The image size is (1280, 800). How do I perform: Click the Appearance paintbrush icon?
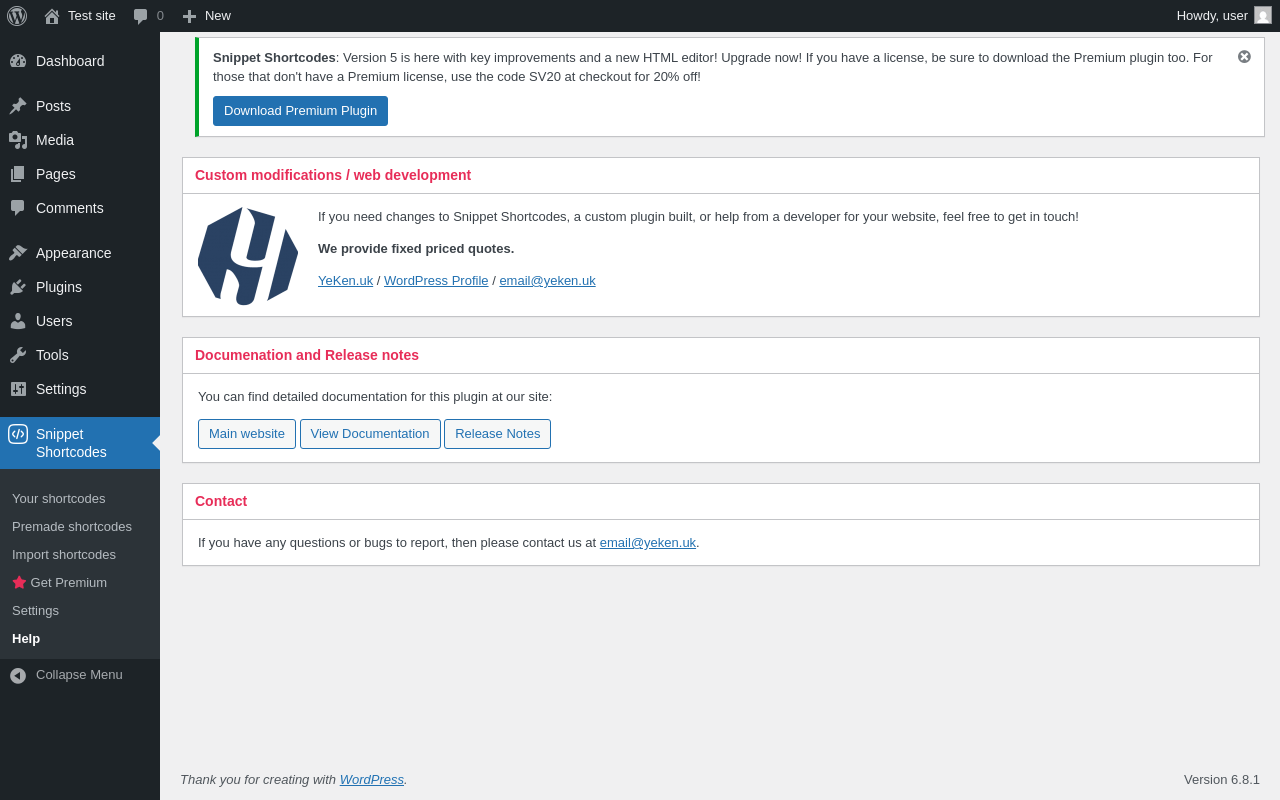[18, 253]
